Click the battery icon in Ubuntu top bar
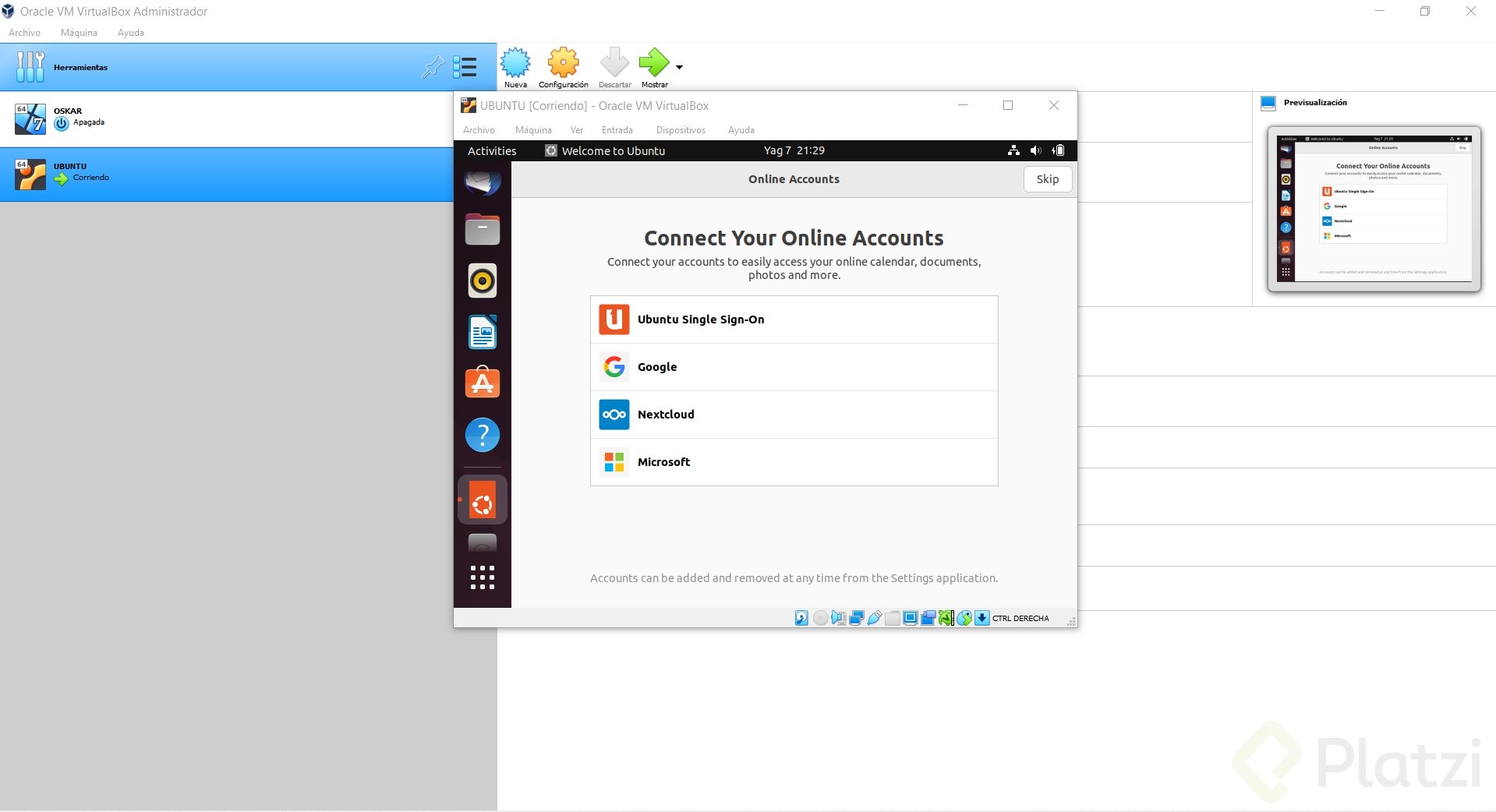1496x812 pixels. pos(1058,150)
